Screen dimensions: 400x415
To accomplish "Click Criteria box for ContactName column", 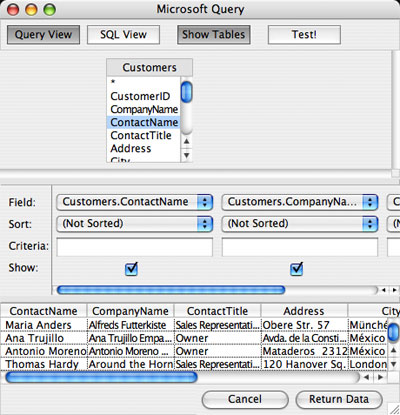I will coord(135,247).
